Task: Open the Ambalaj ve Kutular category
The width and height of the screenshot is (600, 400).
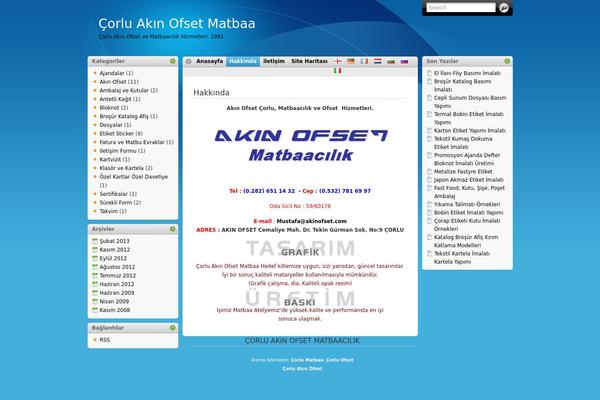Action: [124, 90]
